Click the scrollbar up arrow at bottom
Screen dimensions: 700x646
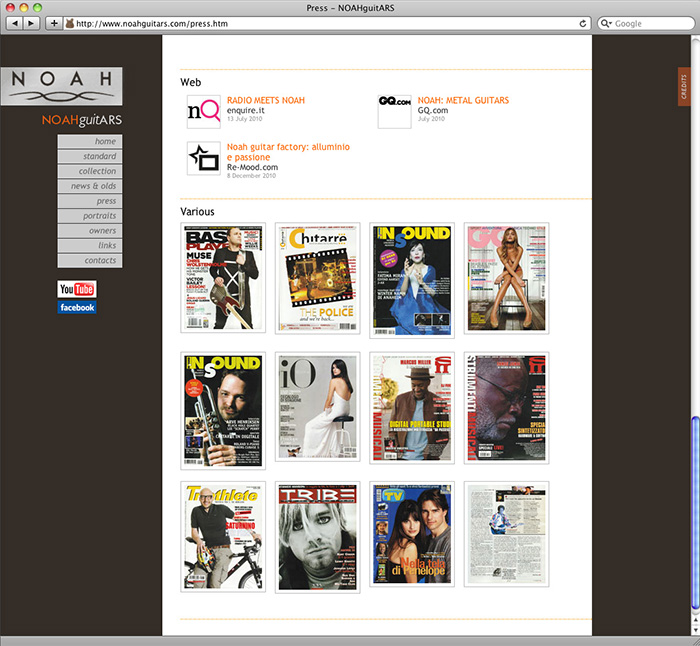[695, 620]
